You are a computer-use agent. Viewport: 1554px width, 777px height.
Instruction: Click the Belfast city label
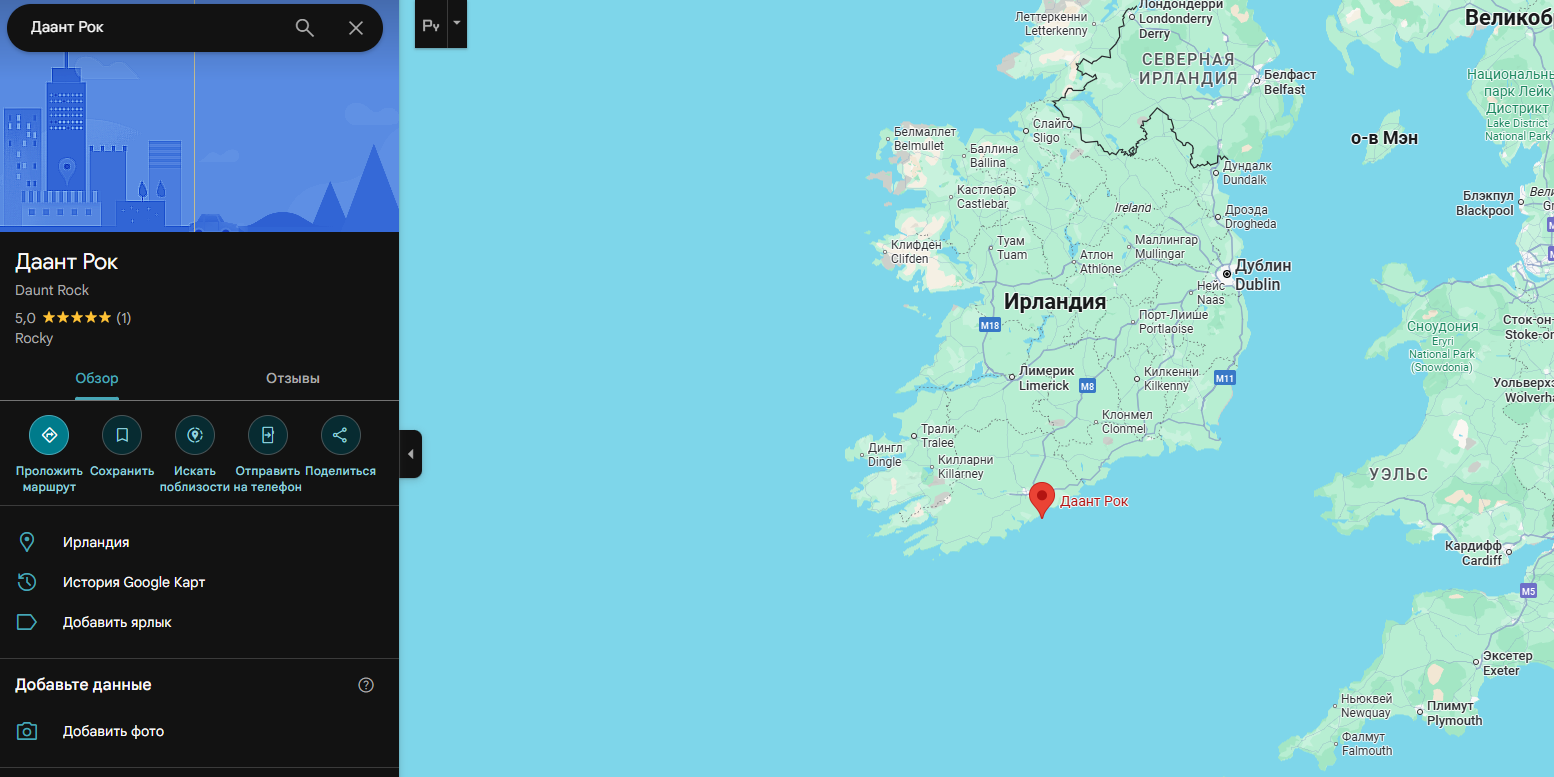tap(1289, 82)
